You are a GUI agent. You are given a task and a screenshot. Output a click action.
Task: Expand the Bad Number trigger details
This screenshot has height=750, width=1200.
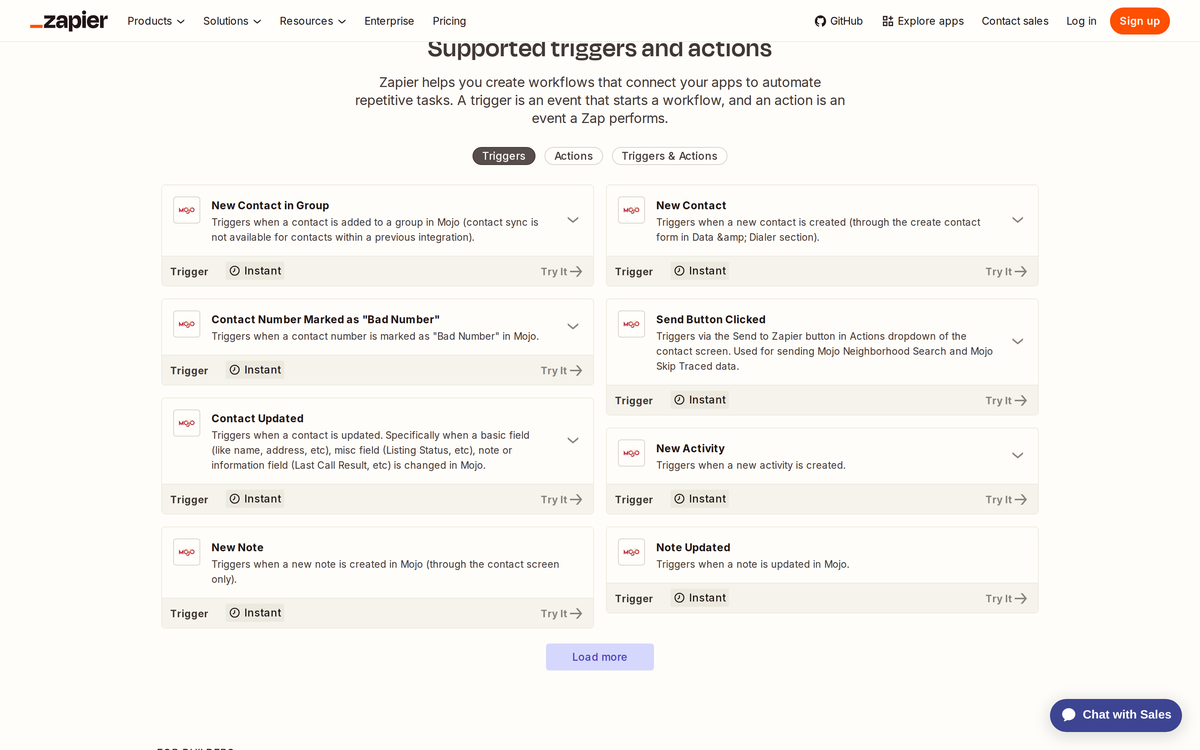(x=573, y=326)
